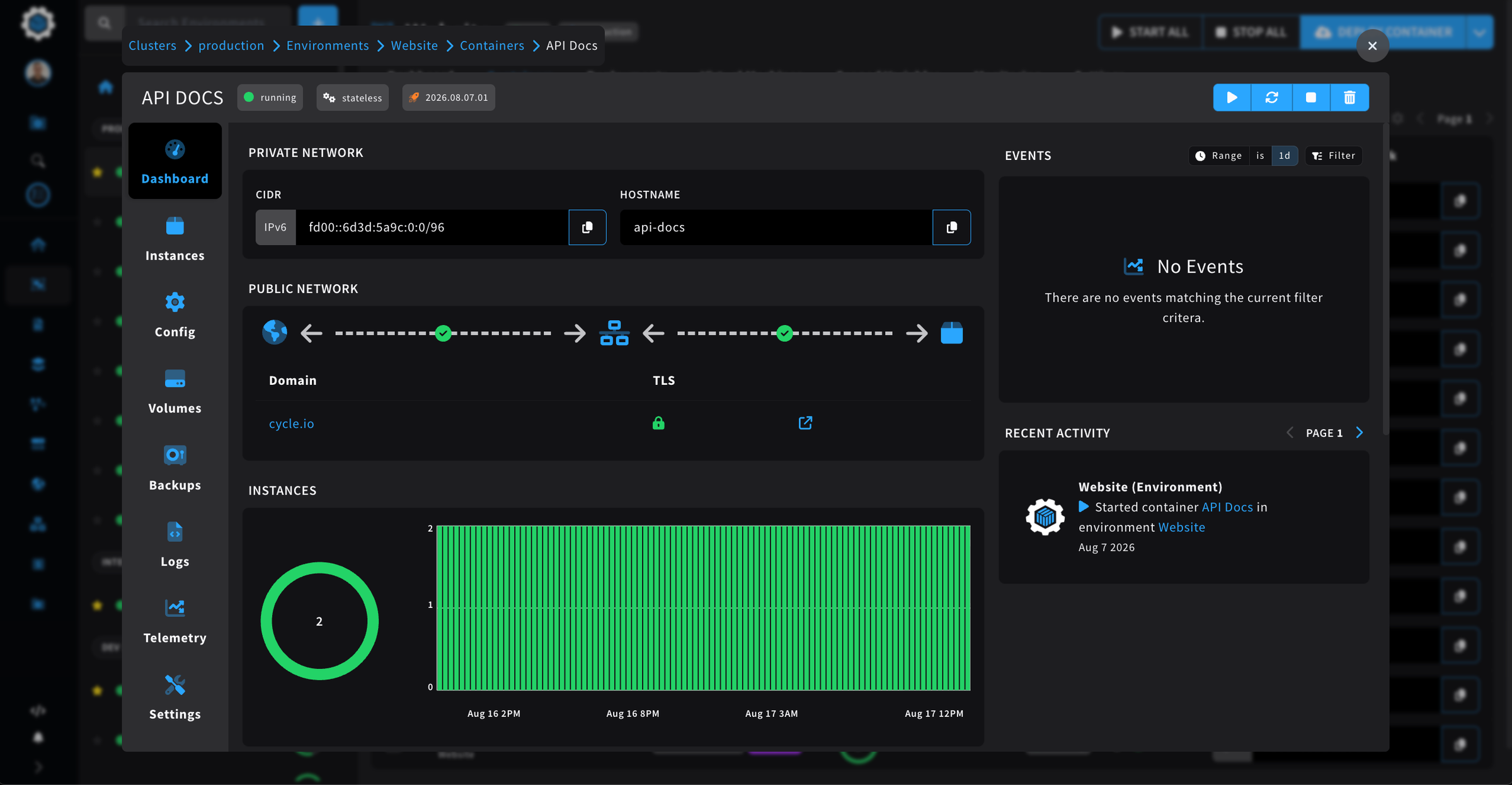The width and height of the screenshot is (1512, 785).
Task: Open the Logs tab
Action: click(x=175, y=544)
